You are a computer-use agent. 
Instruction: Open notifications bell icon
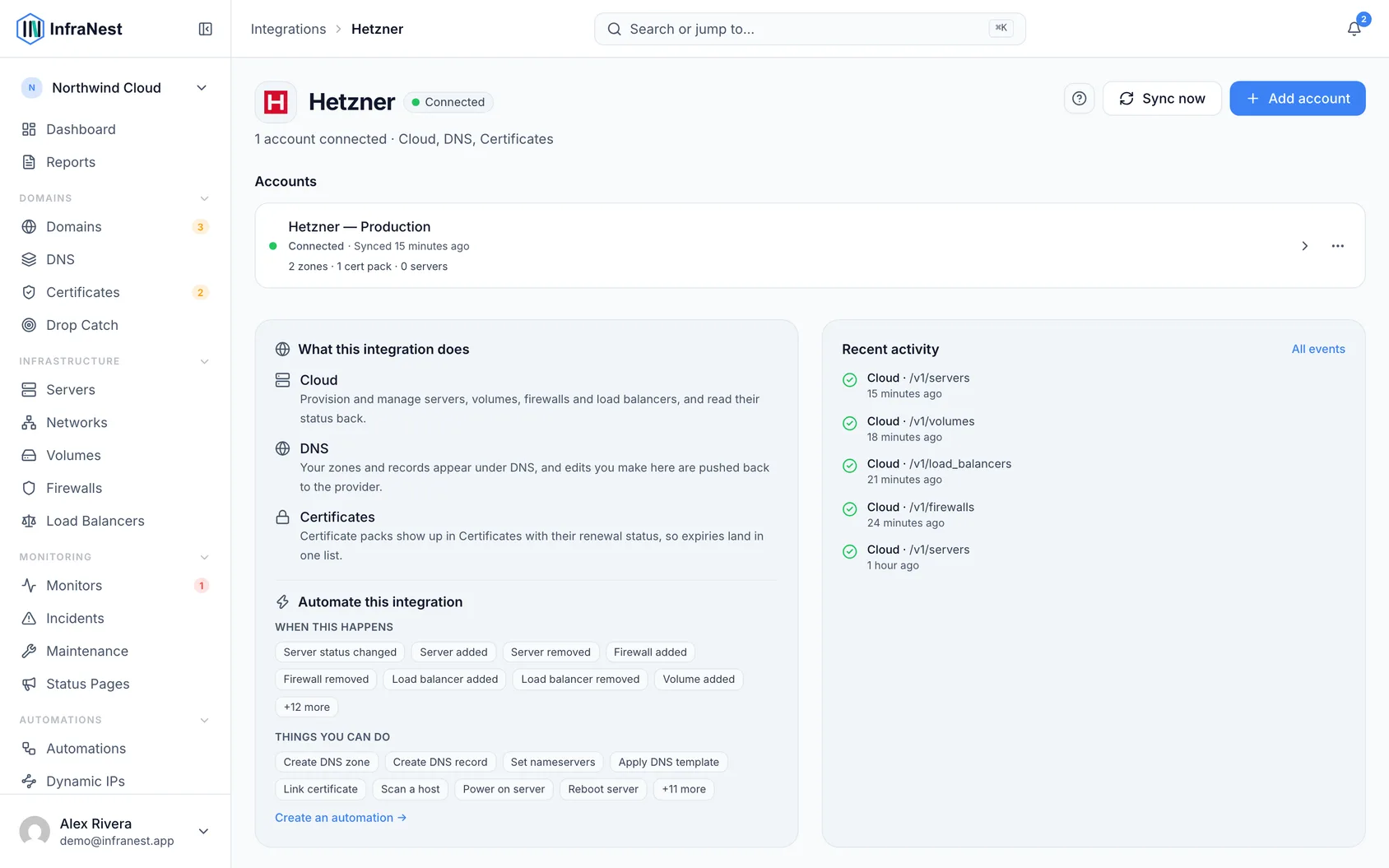point(1354,29)
